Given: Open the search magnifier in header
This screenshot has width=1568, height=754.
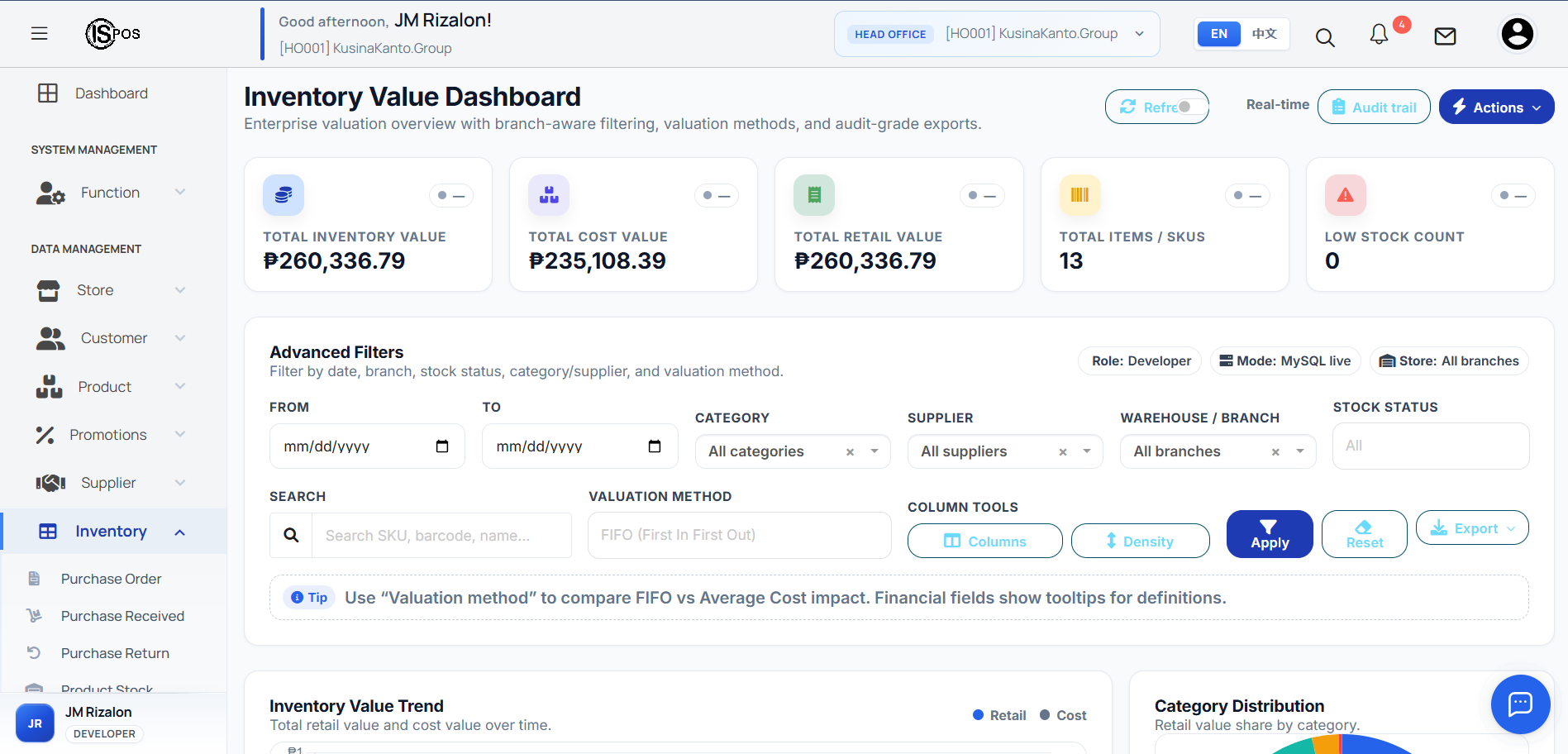Looking at the screenshot, I should pos(1325,37).
